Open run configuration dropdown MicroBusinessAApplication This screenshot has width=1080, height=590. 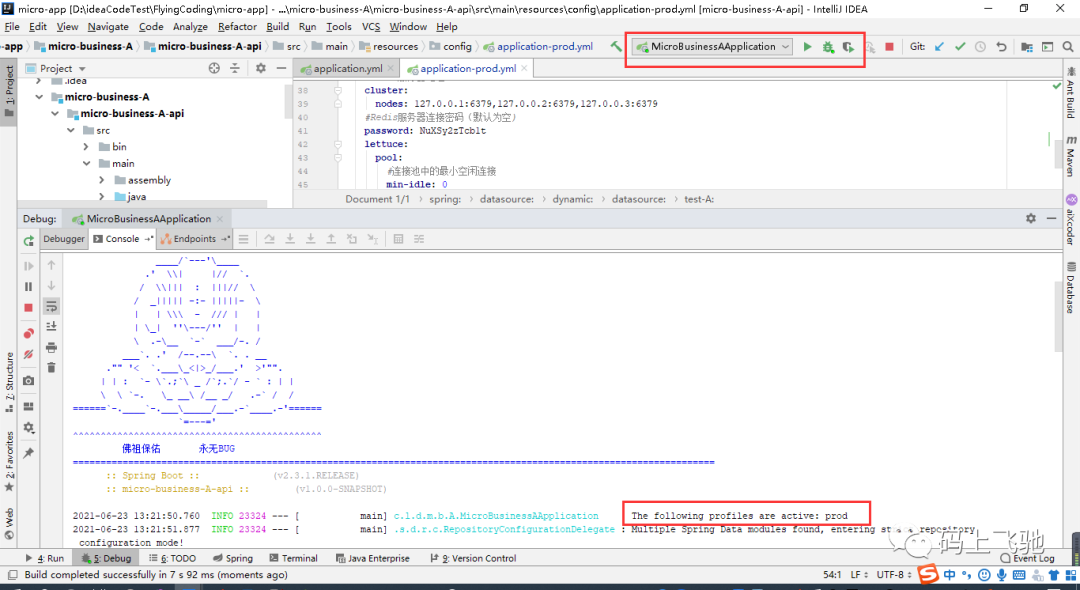[x=712, y=47]
